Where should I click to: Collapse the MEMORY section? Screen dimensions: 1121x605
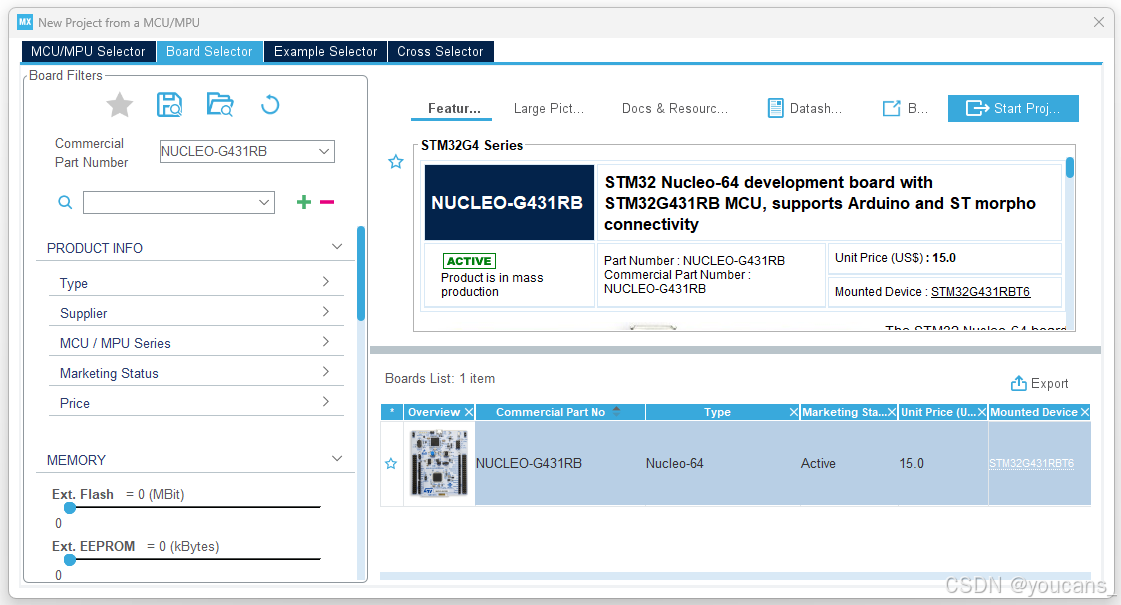coord(337,458)
